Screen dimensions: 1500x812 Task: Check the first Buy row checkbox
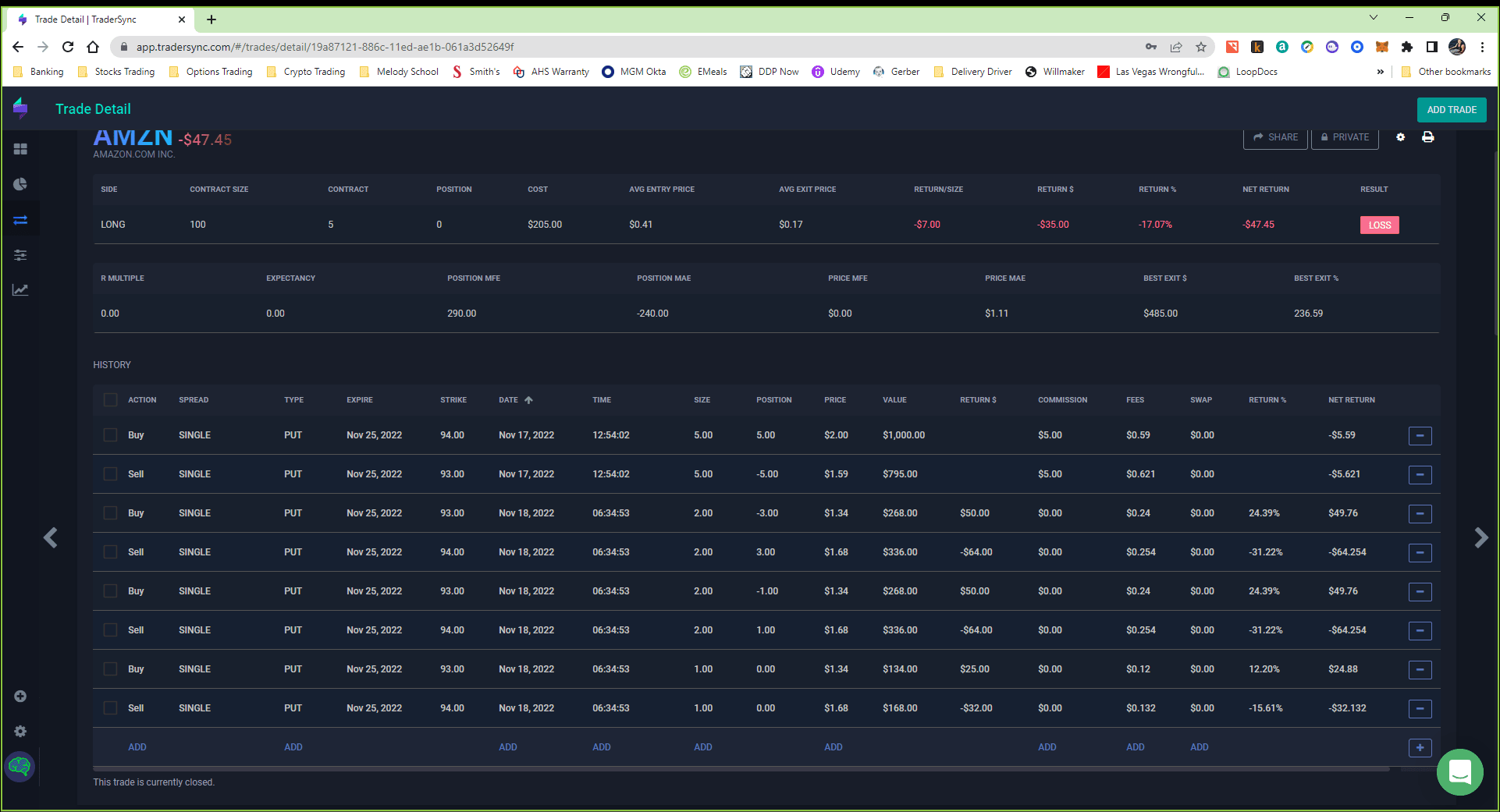pyautogui.click(x=110, y=435)
